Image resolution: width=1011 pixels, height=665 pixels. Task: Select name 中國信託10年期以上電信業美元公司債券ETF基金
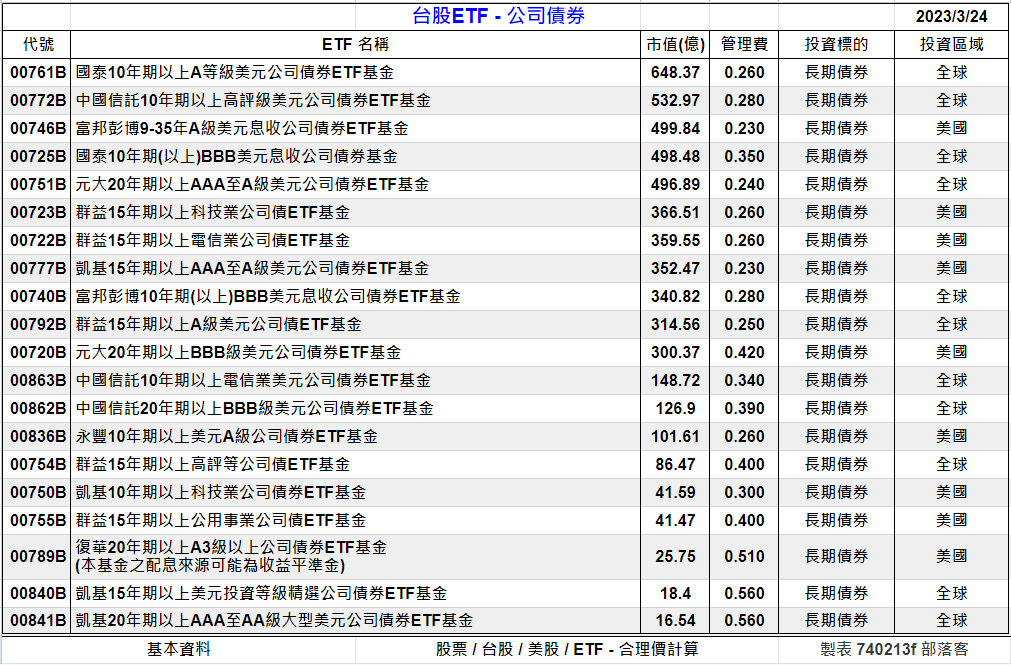[x=253, y=381]
